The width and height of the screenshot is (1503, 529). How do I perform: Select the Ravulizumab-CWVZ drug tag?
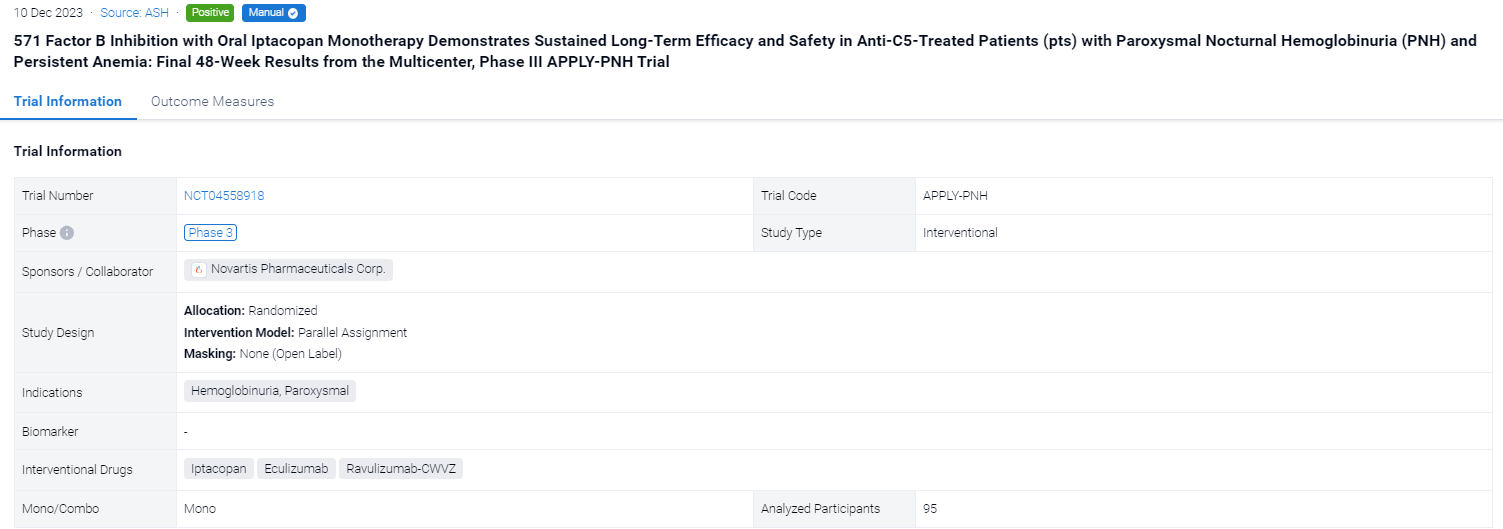coord(401,469)
